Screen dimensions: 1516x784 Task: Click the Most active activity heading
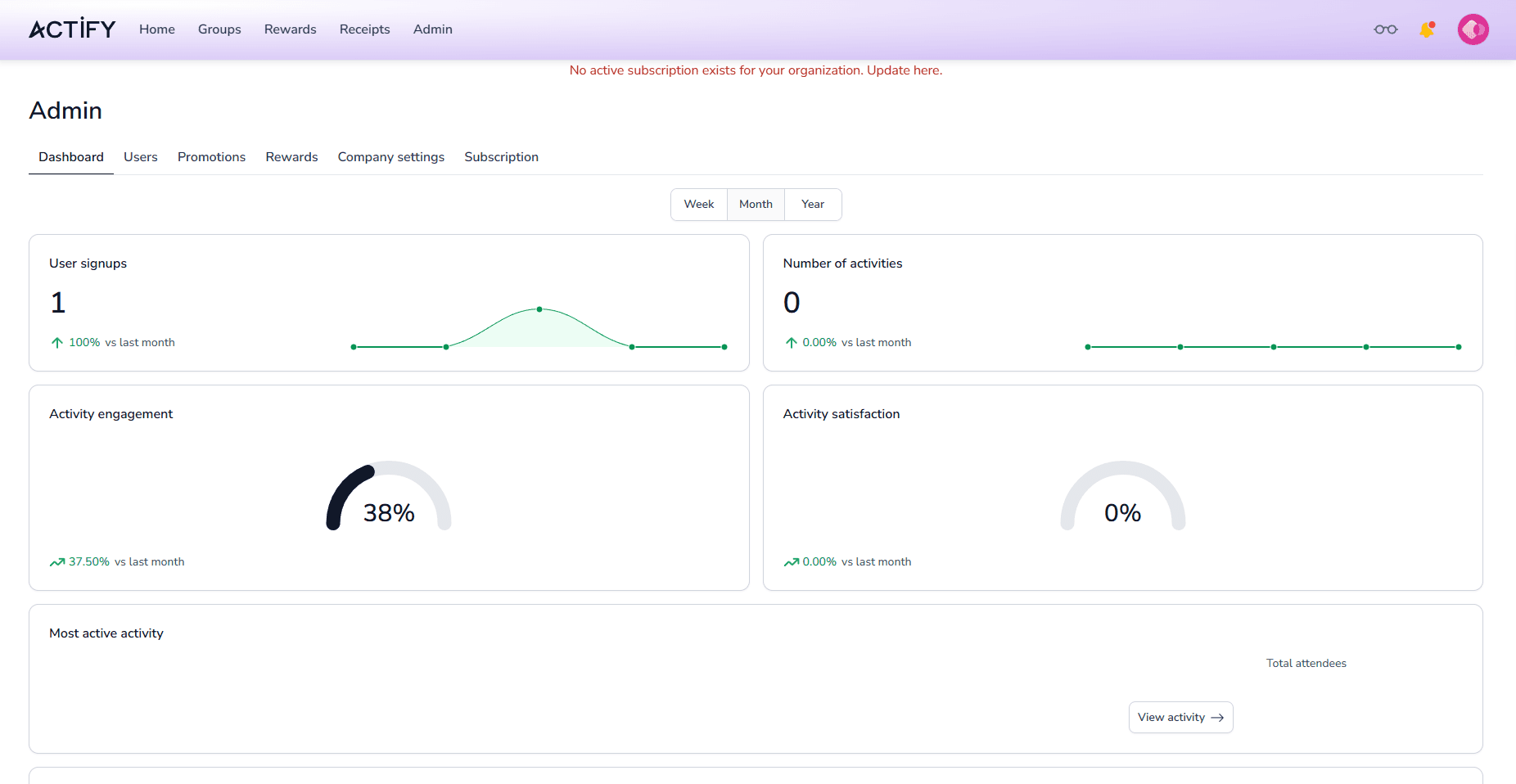tap(106, 633)
